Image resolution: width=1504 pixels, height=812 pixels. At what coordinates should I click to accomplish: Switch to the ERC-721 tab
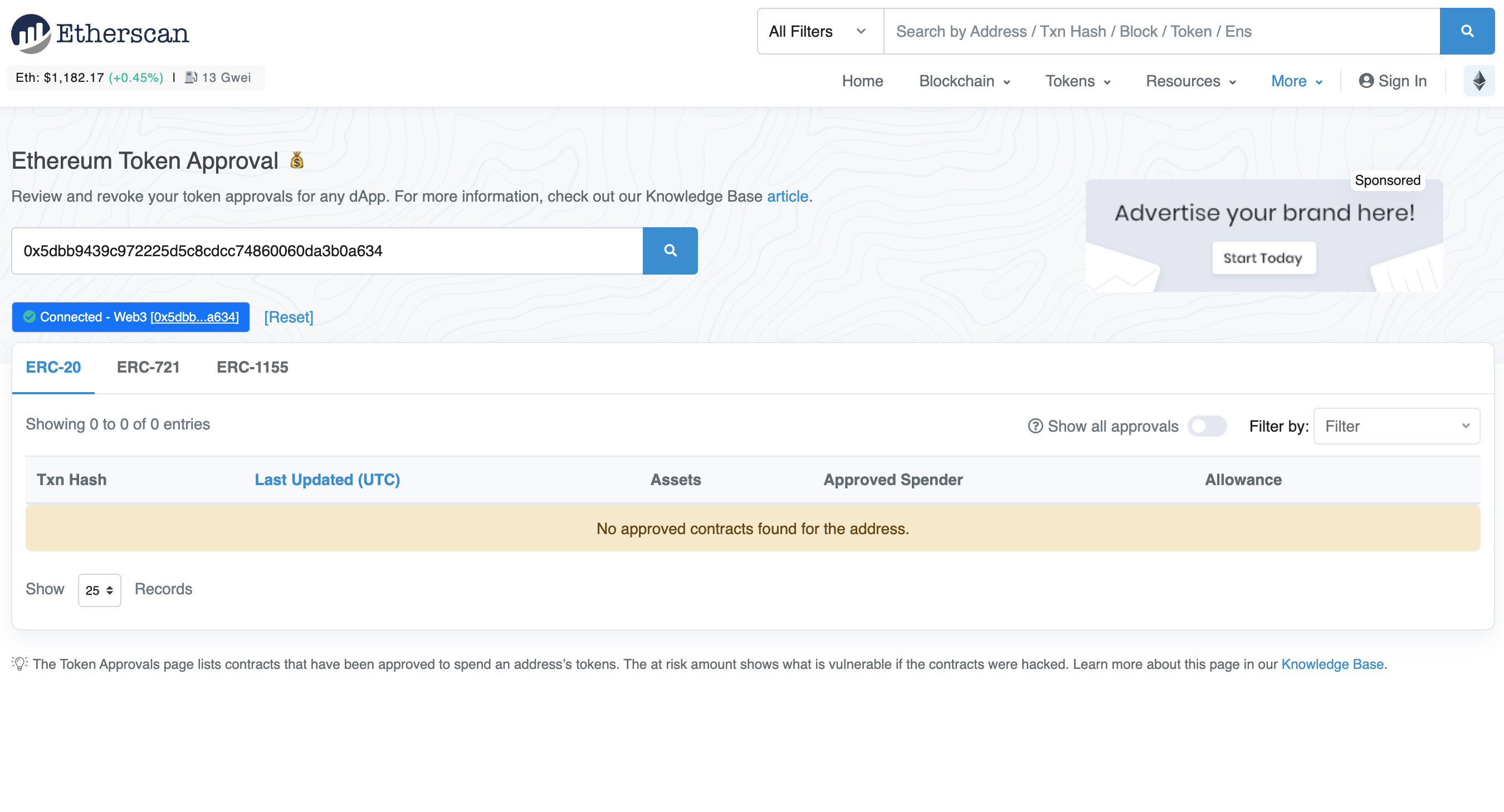point(148,367)
